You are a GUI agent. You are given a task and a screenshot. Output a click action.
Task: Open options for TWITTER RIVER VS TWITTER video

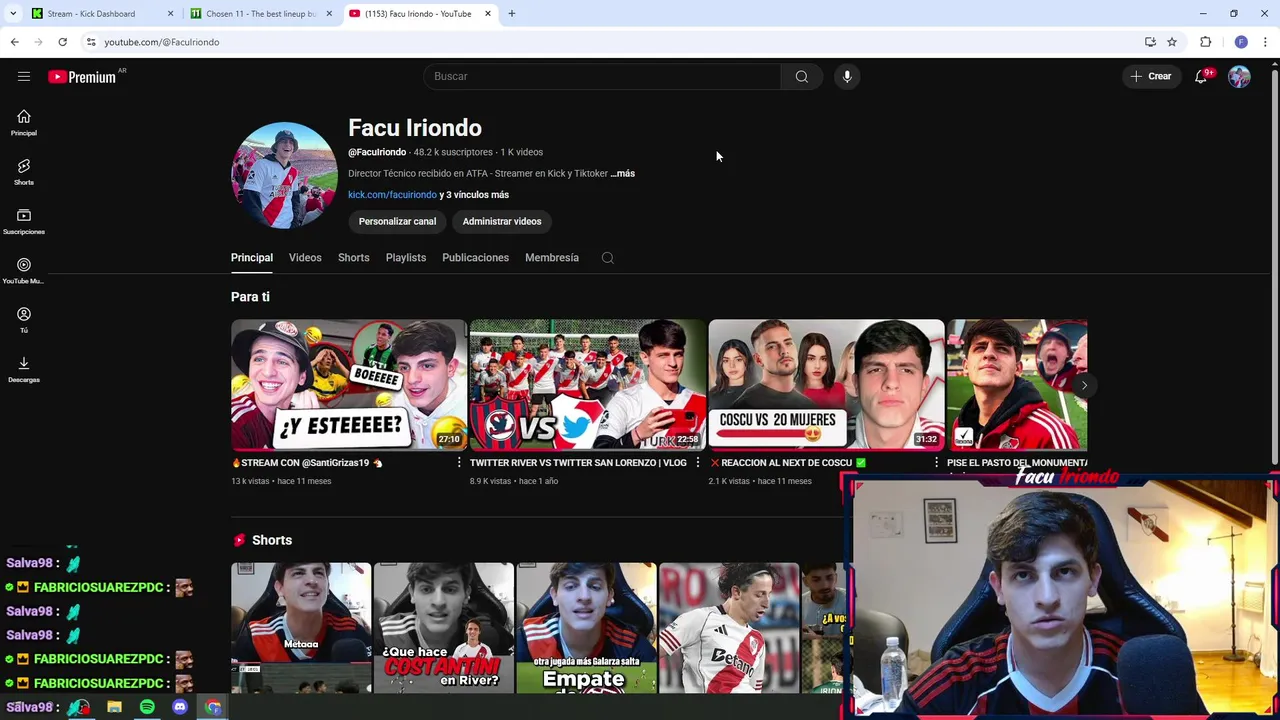[698, 463]
